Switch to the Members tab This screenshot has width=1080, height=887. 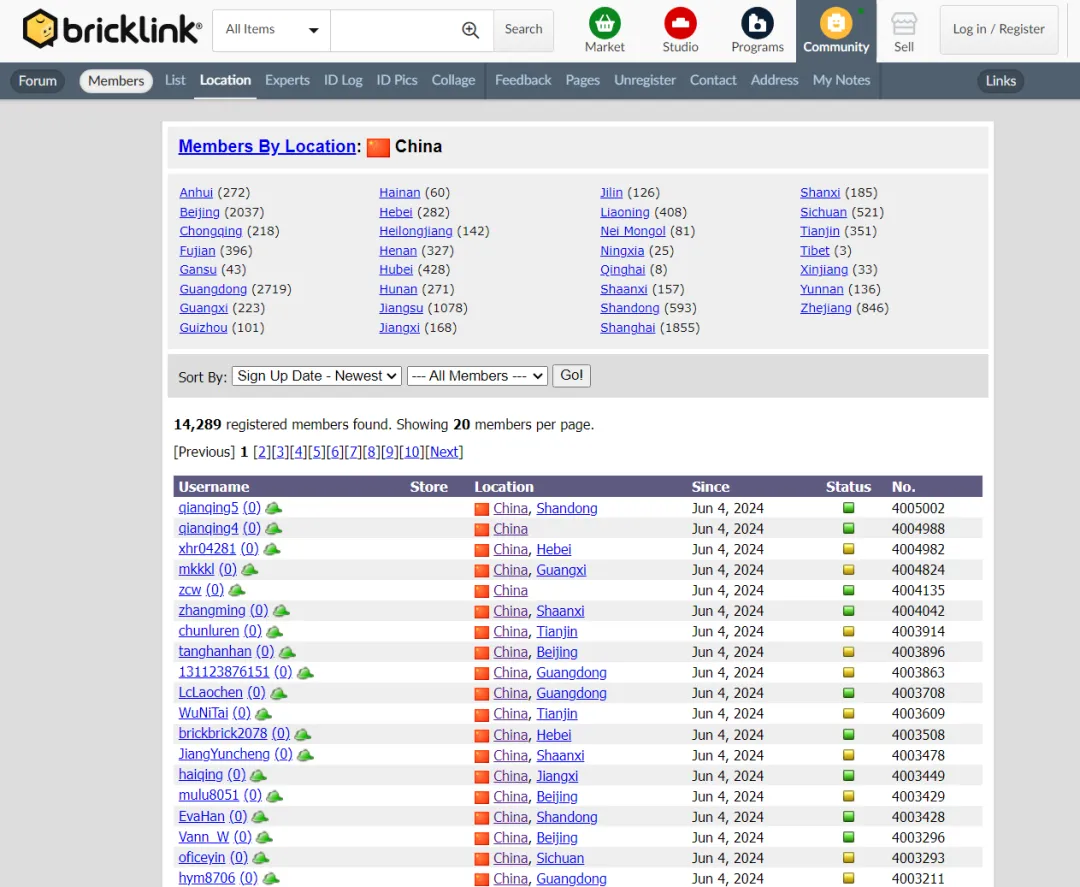tap(116, 81)
